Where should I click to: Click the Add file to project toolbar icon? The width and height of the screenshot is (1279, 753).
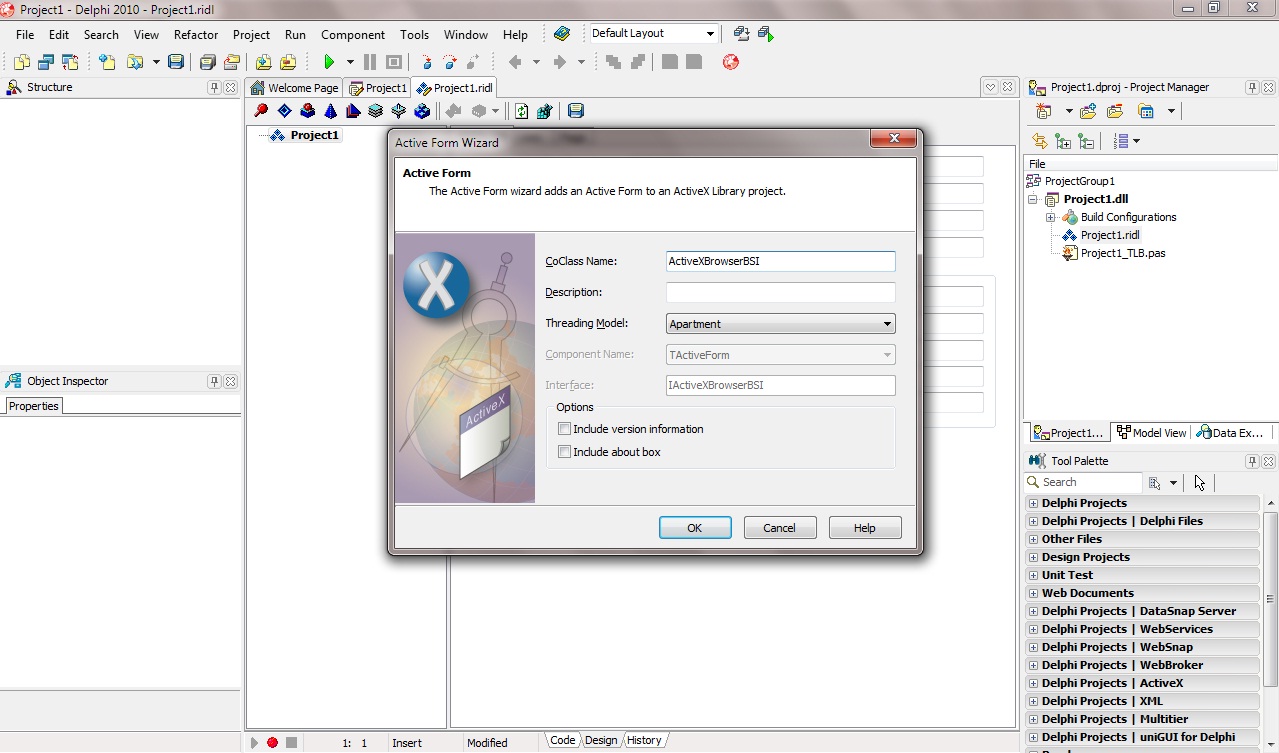264,62
